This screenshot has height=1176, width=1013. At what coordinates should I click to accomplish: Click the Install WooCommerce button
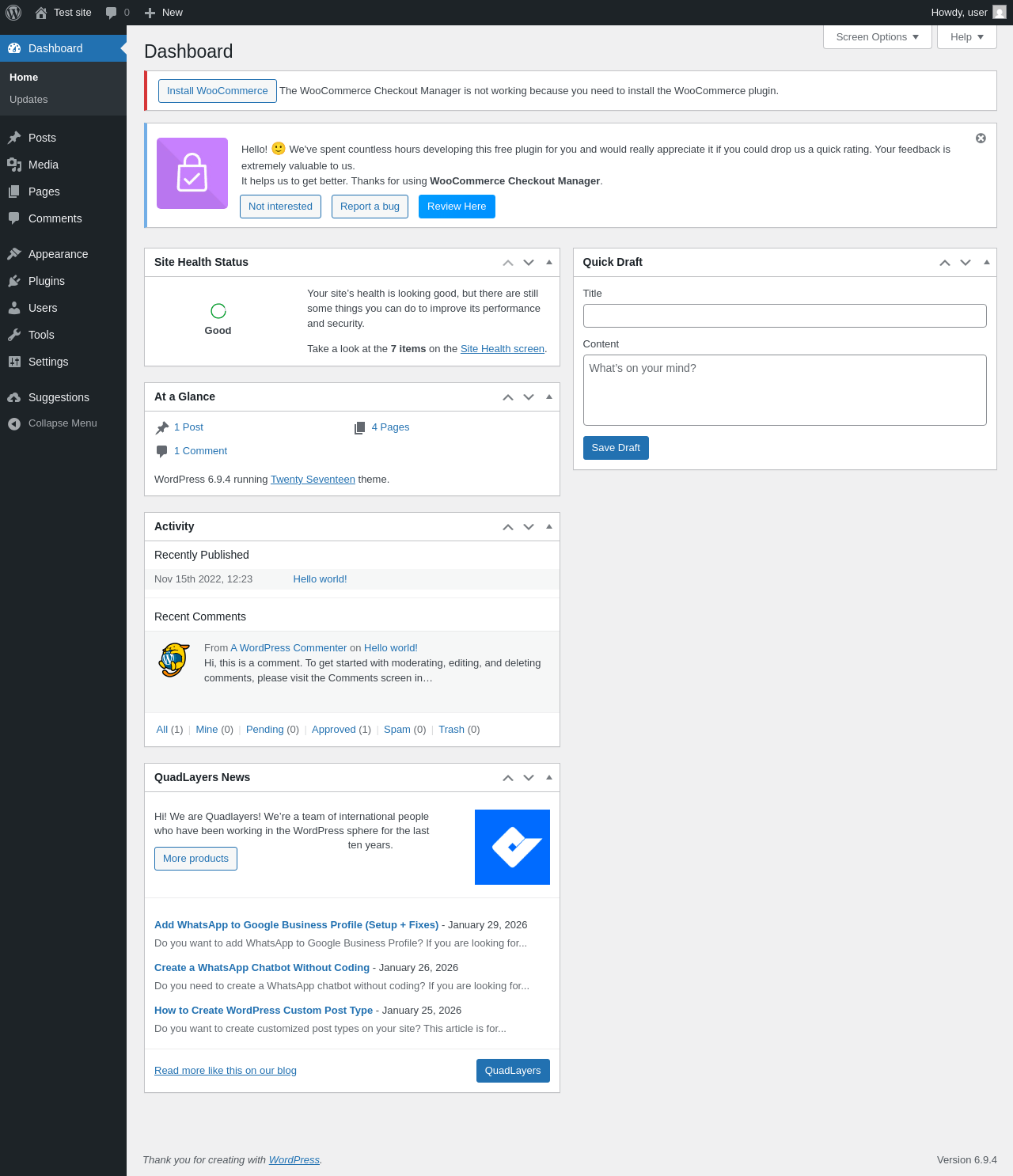(218, 91)
